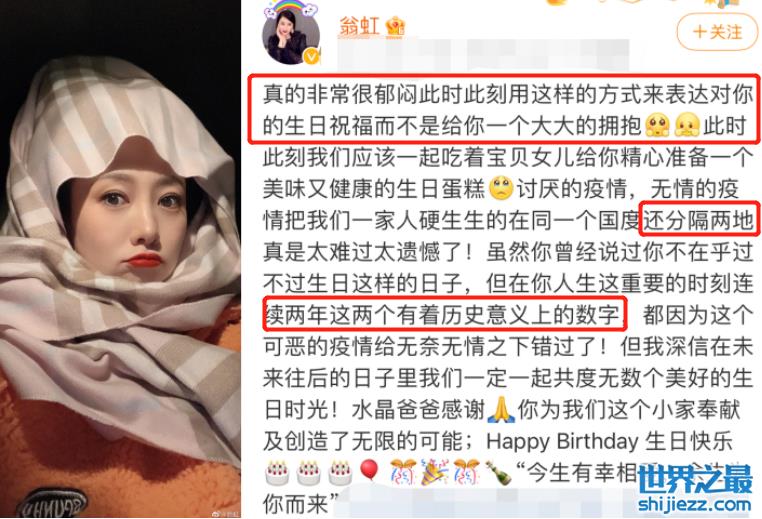Click the round profile avatar picture
The height and width of the screenshot is (519, 762).
(291, 37)
